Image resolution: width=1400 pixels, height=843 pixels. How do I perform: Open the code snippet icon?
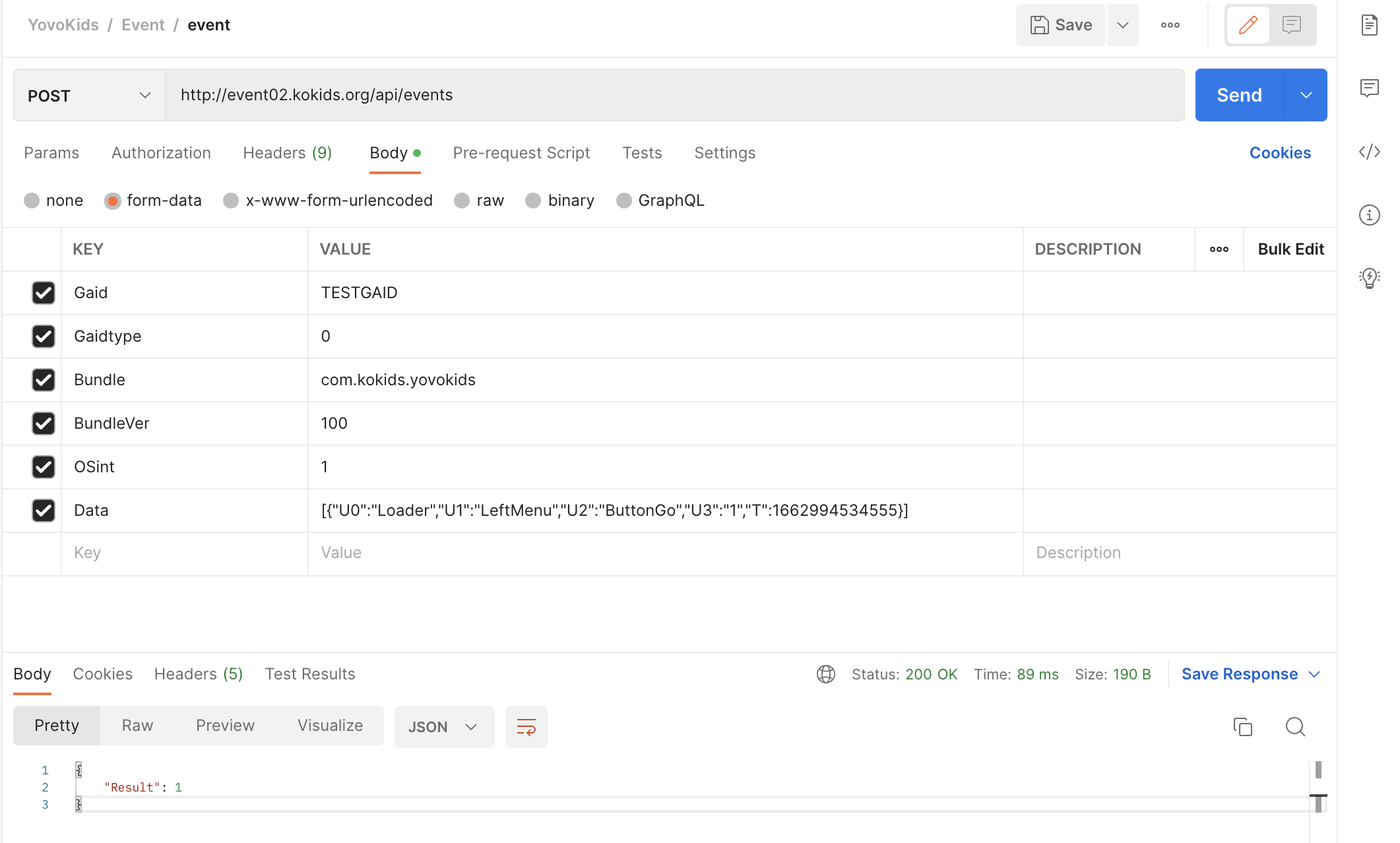coord(1369,152)
